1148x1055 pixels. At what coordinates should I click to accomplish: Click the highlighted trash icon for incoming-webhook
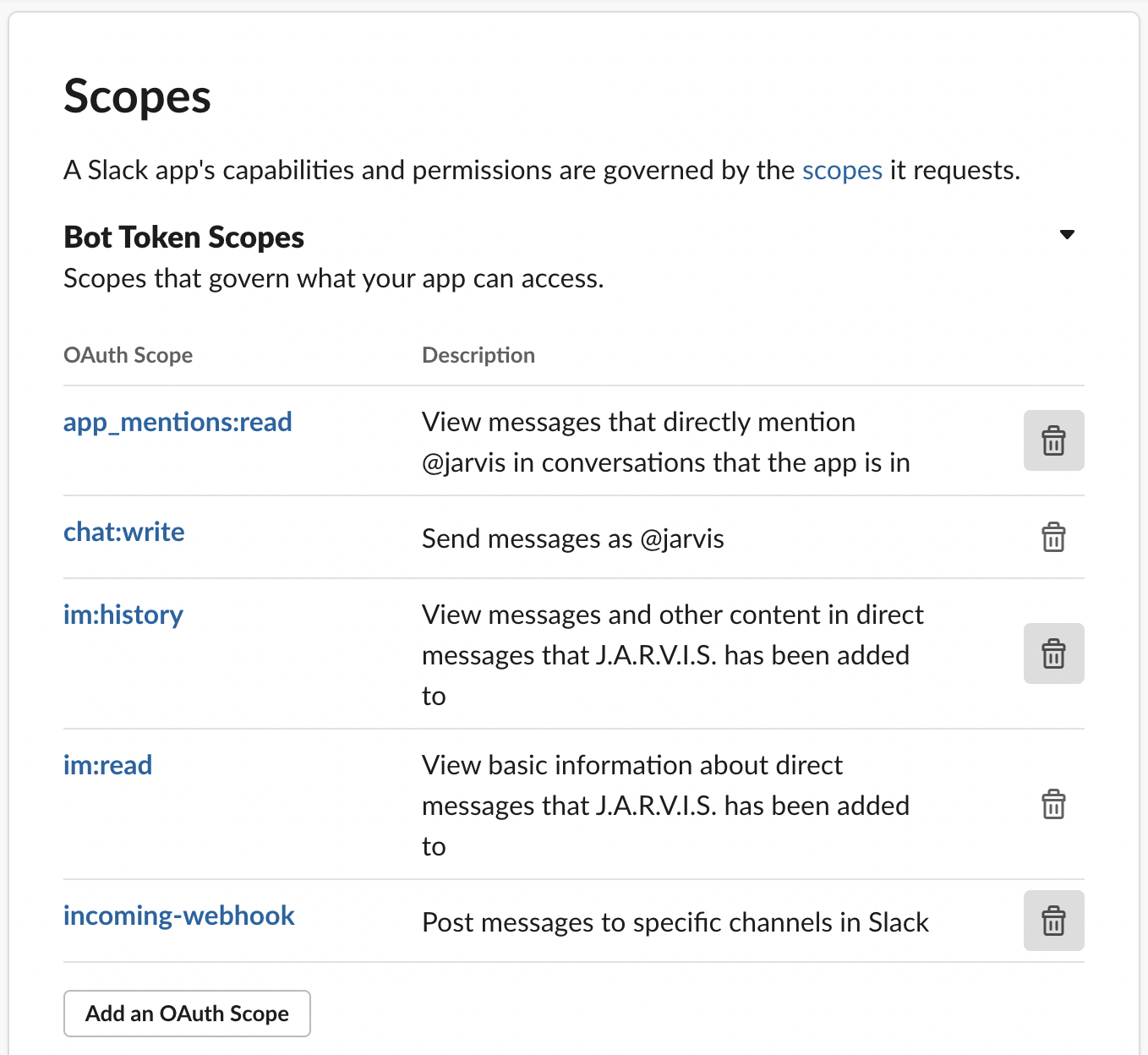[1053, 921]
